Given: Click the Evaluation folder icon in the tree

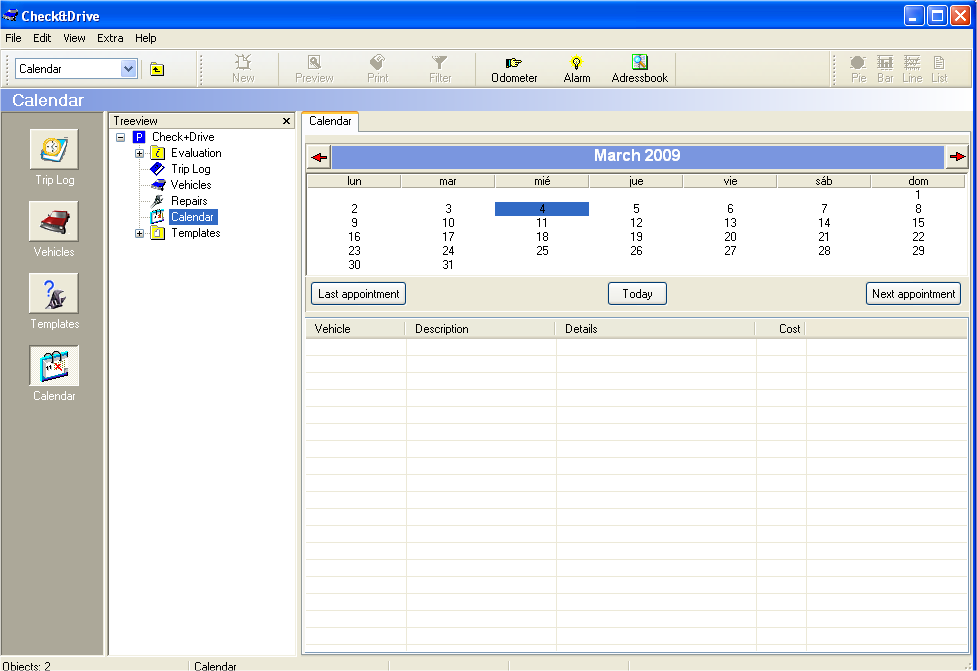Looking at the screenshot, I should tap(158, 153).
